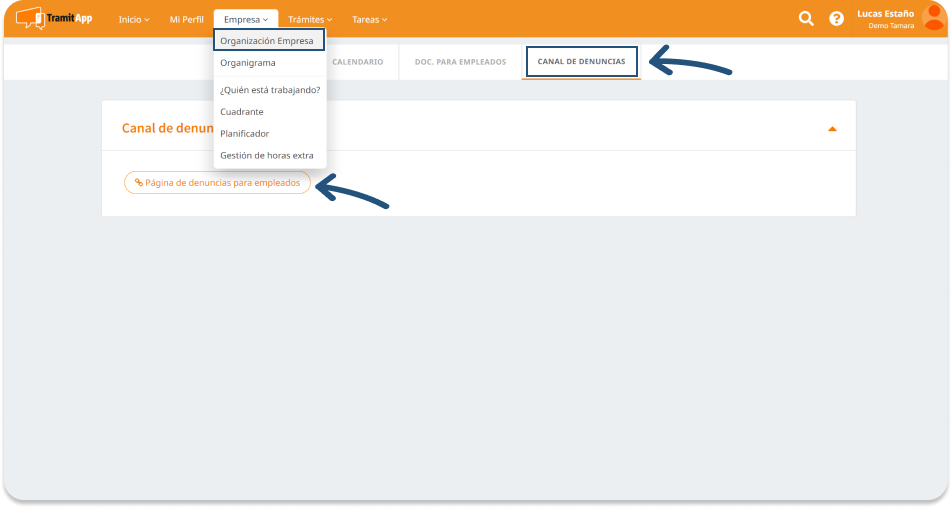This screenshot has height=508, width=952.
Task: Go to Mi Perfil
Action: tap(186, 20)
